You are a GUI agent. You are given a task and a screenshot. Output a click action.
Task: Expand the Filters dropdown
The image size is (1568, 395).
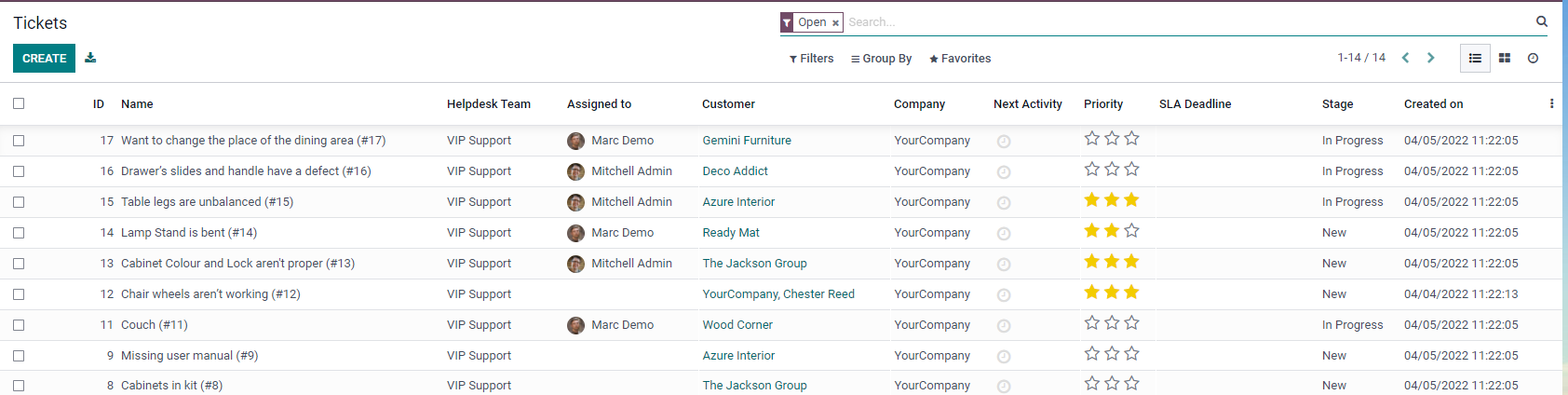point(812,59)
